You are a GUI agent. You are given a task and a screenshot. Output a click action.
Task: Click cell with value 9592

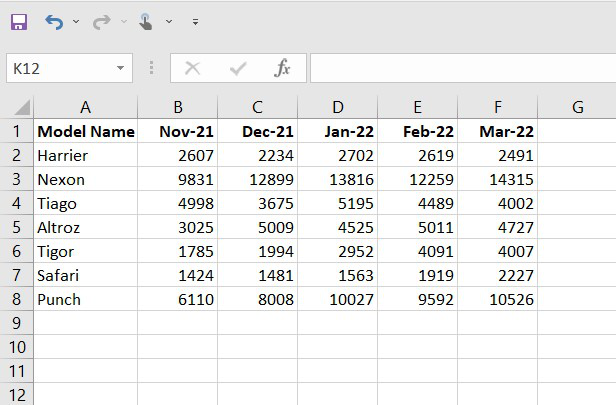(418, 299)
